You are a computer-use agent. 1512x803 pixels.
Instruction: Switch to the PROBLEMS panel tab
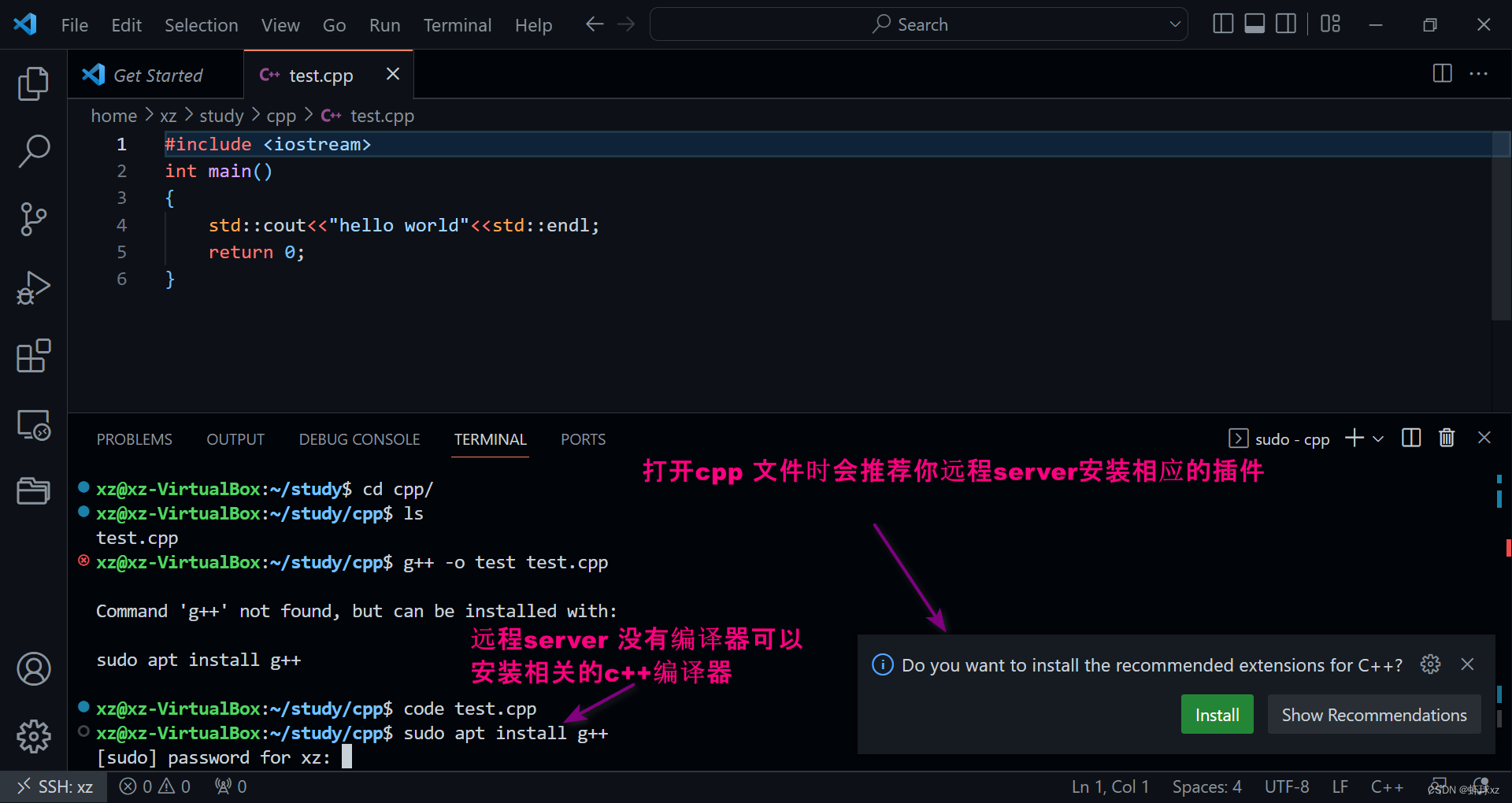click(x=134, y=439)
